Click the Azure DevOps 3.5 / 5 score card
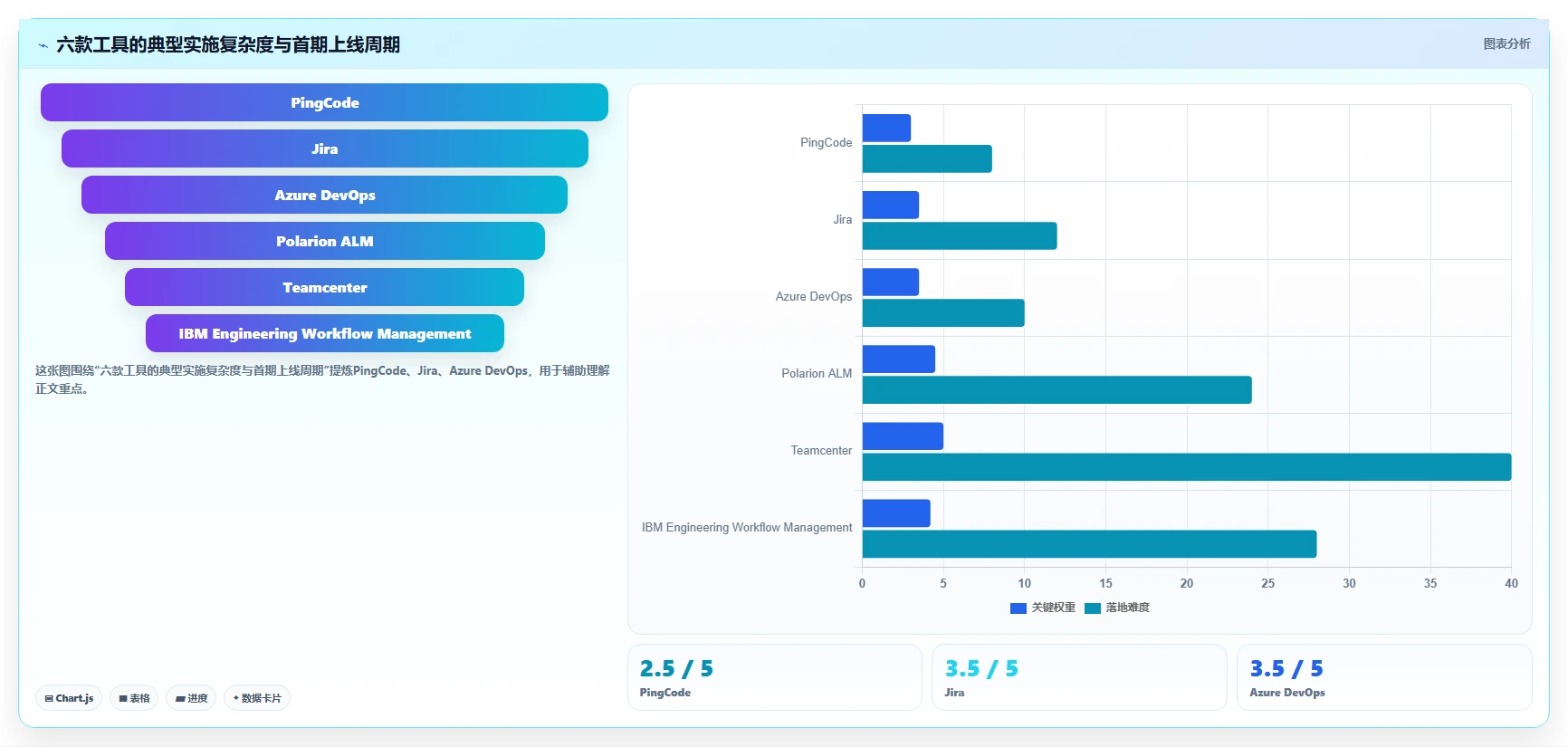This screenshot has height=747, width=1568. click(1384, 677)
